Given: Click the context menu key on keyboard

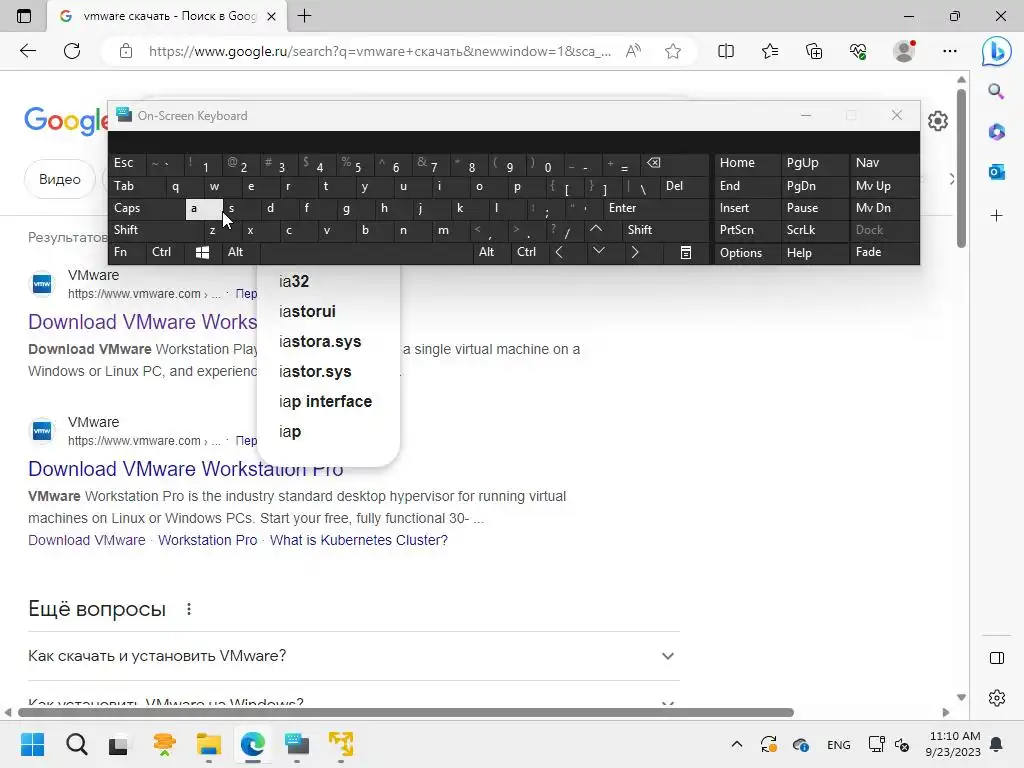Looking at the screenshot, I should pos(686,252).
